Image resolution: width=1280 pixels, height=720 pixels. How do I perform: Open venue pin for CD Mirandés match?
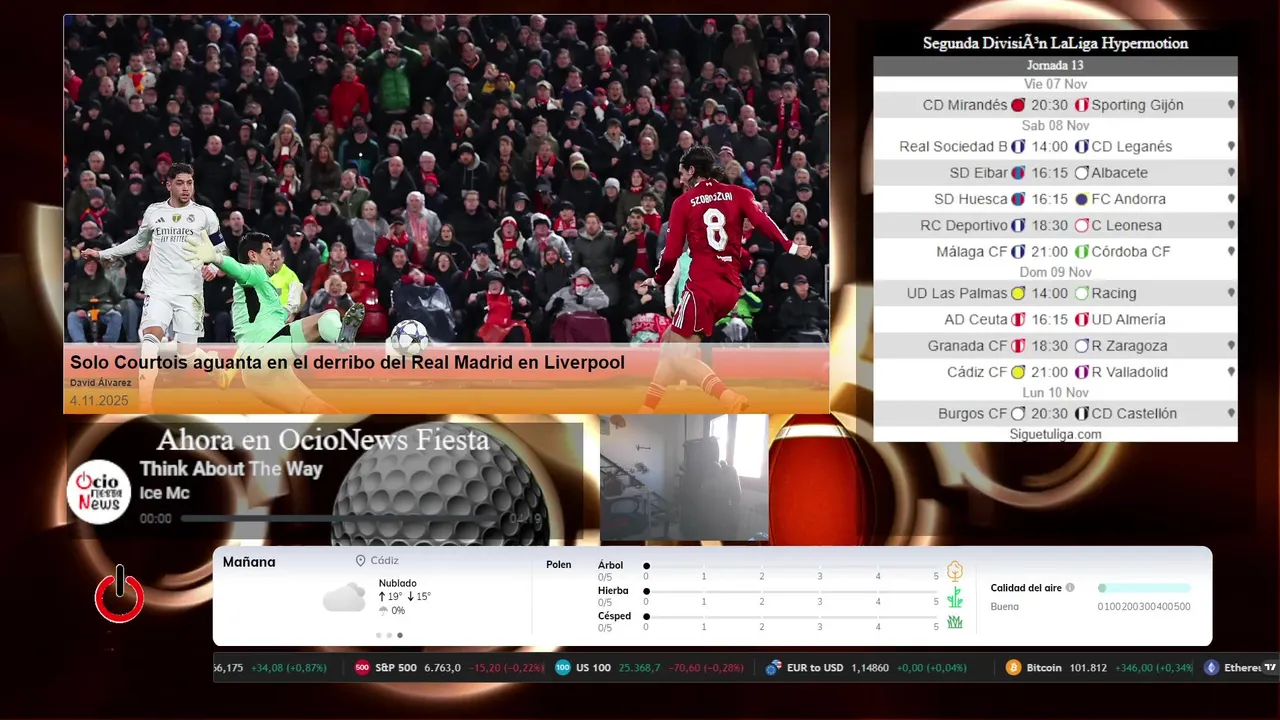click(x=1231, y=105)
